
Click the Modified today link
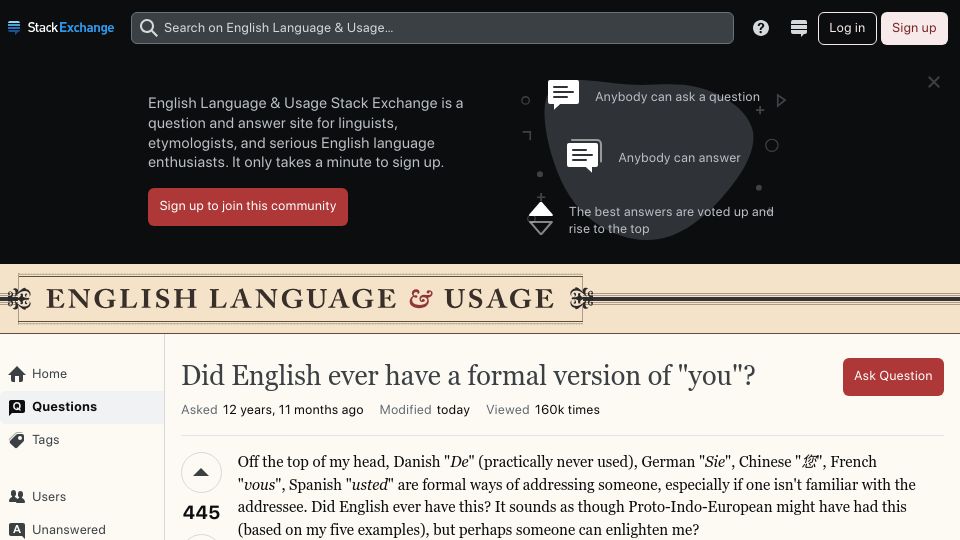424,410
